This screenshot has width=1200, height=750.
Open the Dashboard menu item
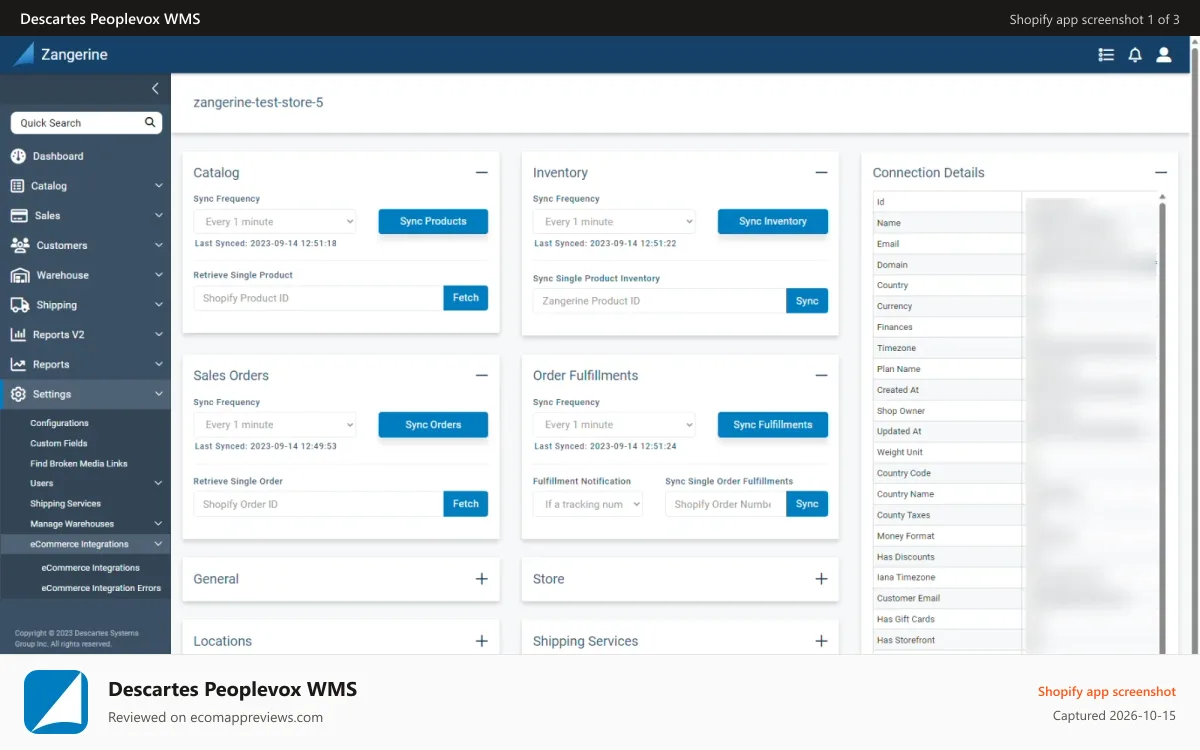click(85, 156)
